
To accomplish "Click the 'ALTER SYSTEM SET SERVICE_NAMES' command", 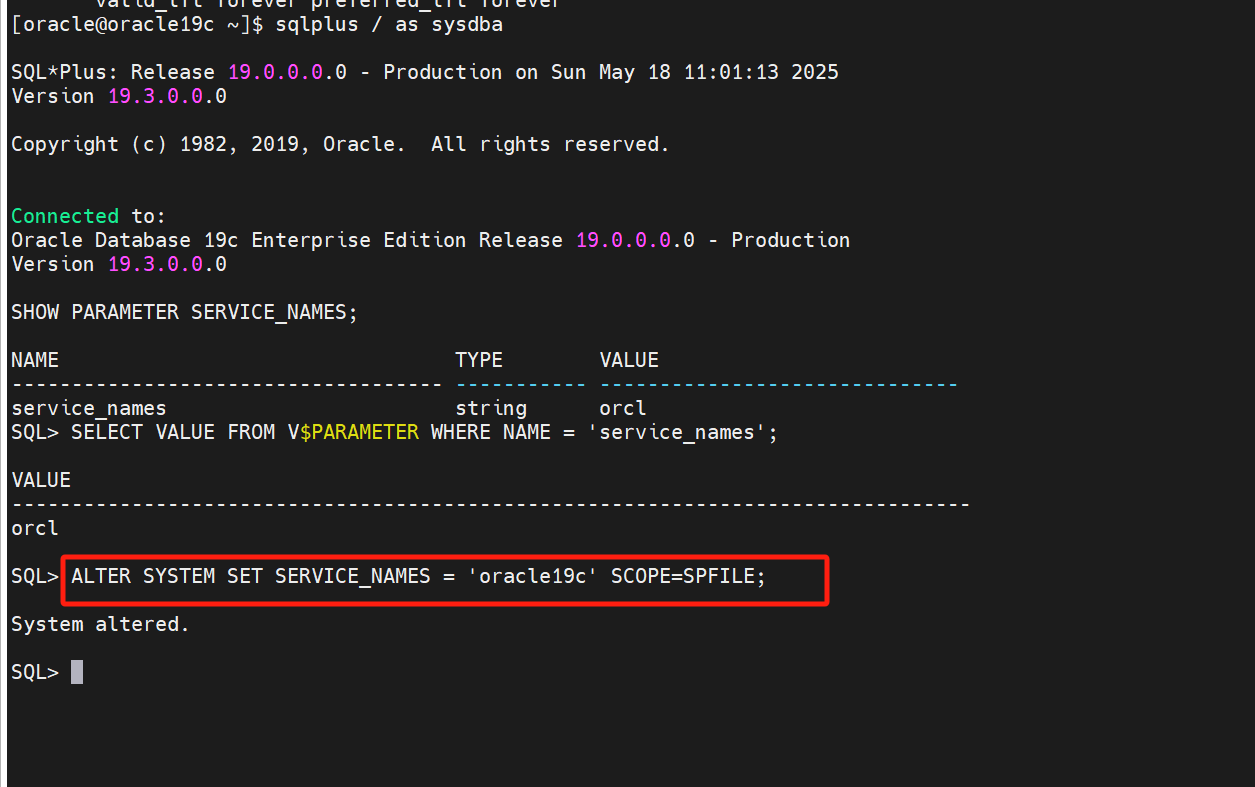I will point(418,576).
